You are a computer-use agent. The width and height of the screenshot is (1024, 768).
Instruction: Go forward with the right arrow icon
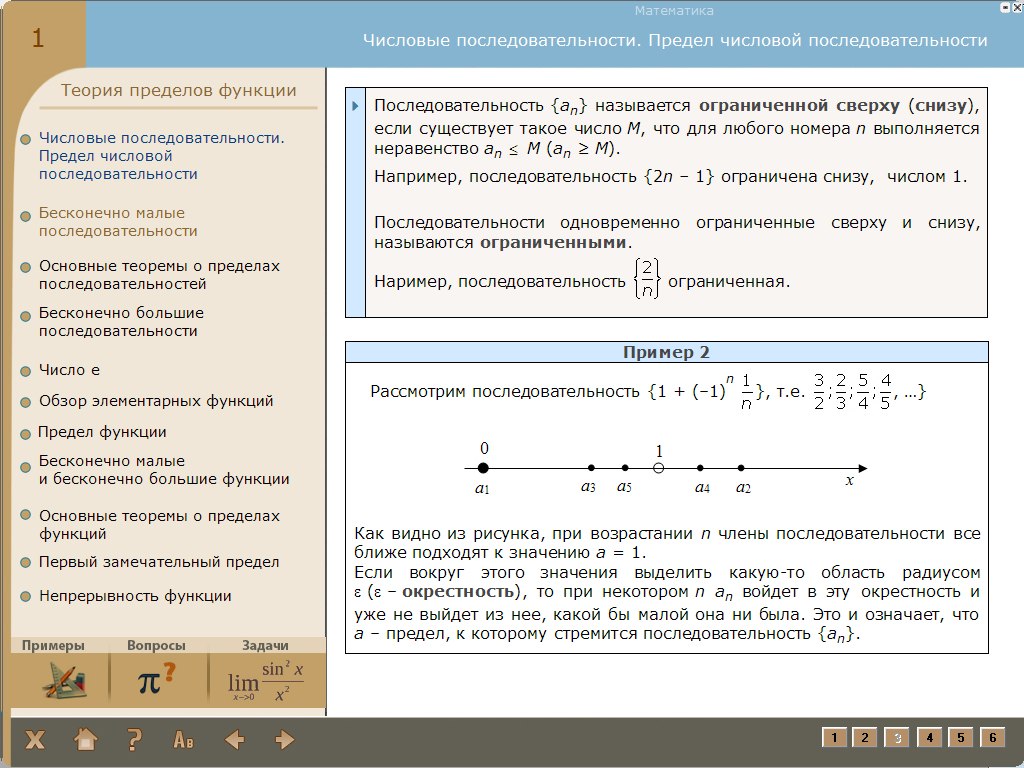[x=285, y=740]
